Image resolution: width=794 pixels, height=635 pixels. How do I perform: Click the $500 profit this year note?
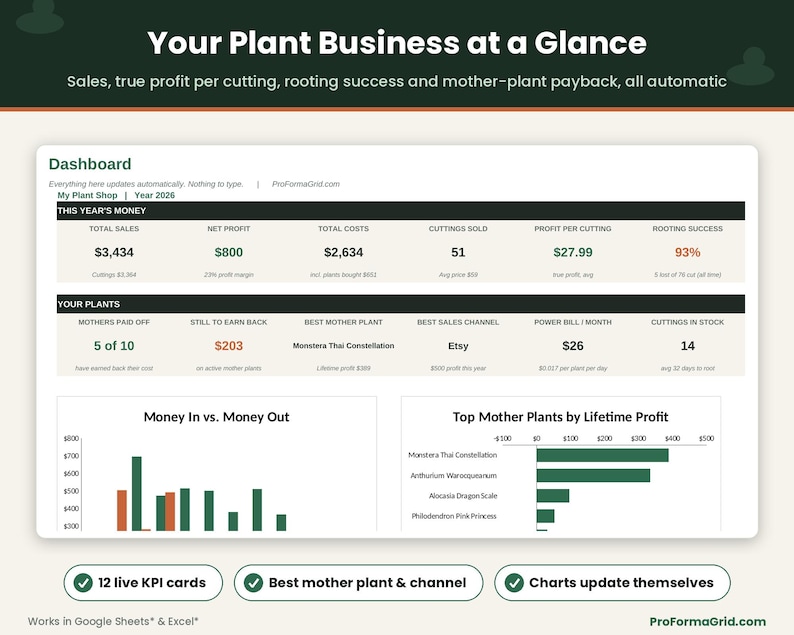point(458,368)
